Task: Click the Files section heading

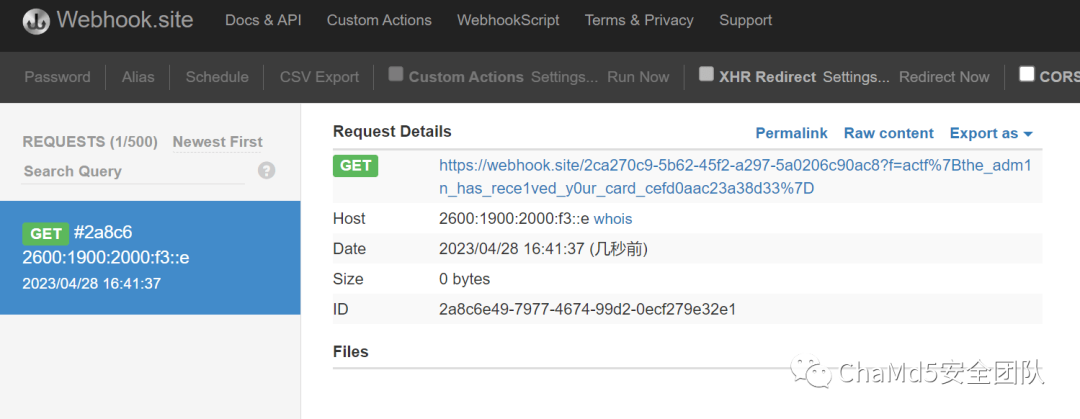Action: point(351,351)
